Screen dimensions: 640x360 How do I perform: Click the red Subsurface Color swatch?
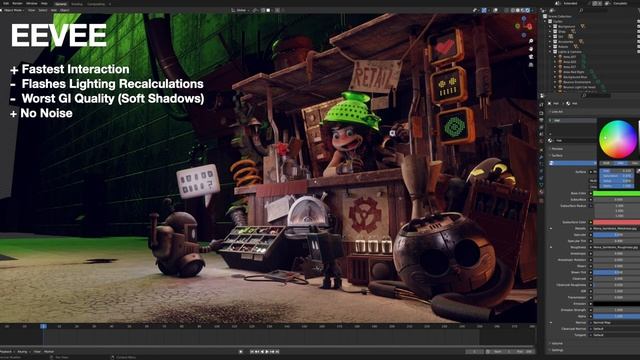(x=616, y=222)
